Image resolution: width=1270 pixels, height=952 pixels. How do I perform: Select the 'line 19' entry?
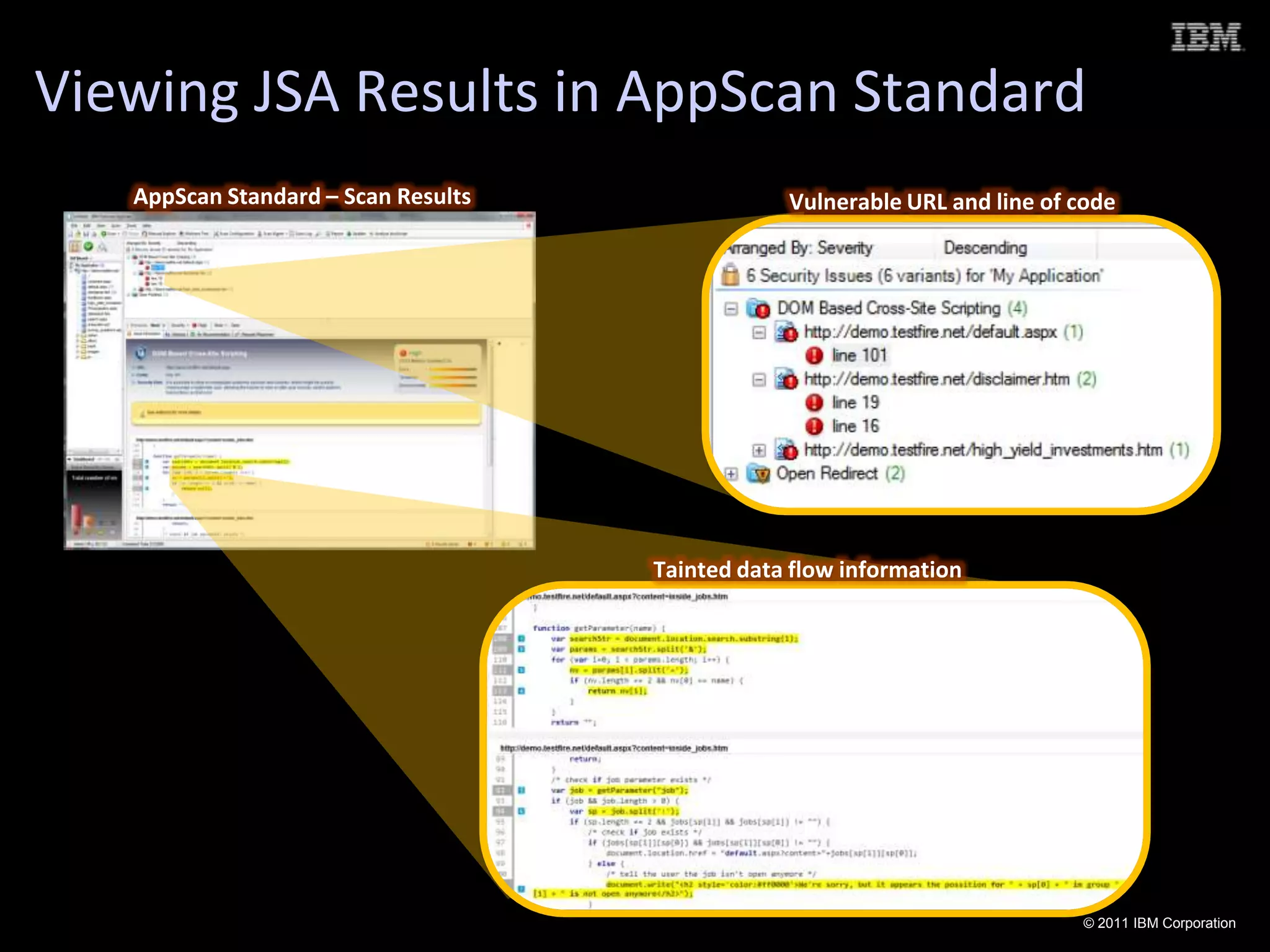[x=855, y=403]
